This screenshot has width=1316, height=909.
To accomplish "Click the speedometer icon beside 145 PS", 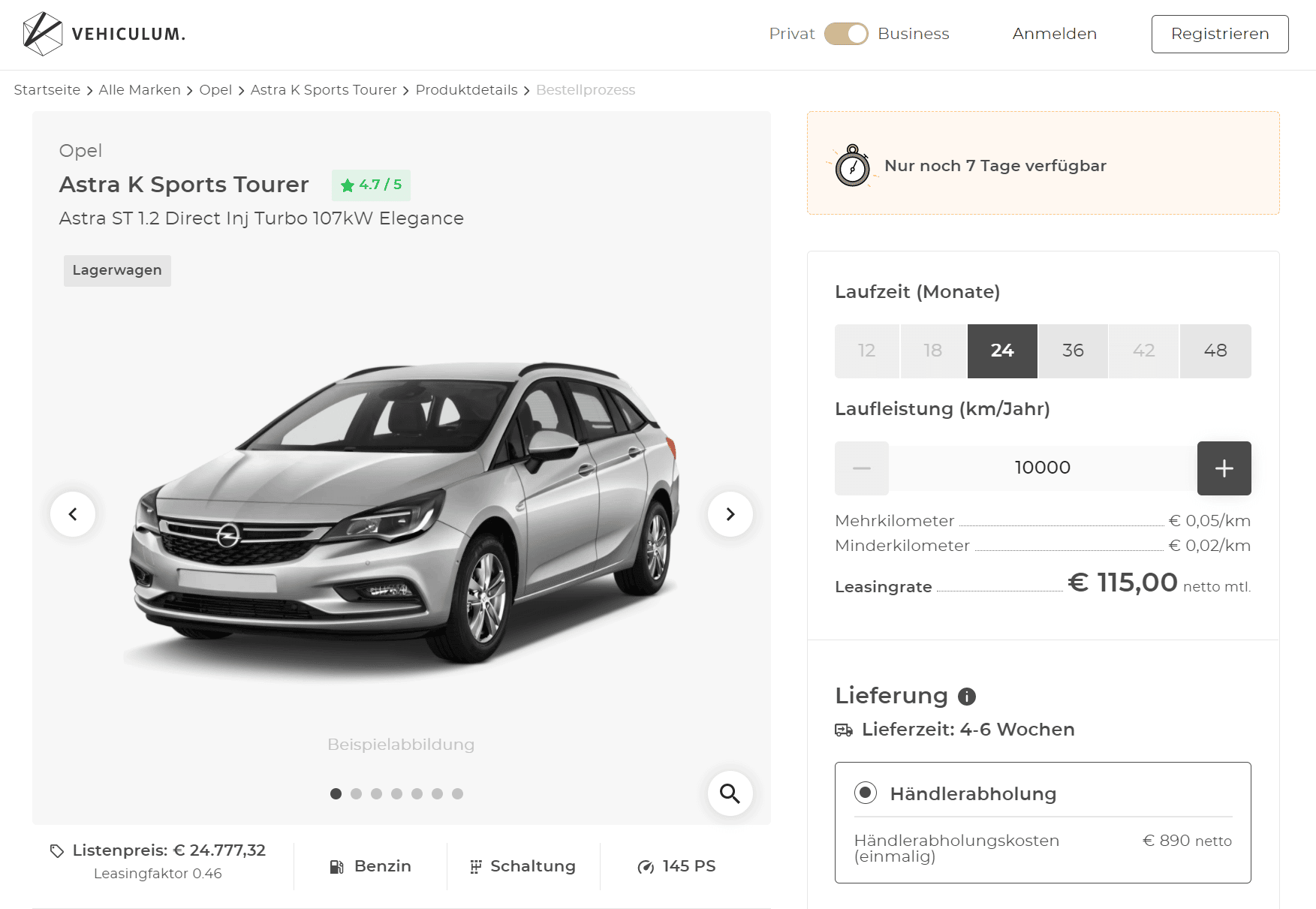I will point(646,867).
